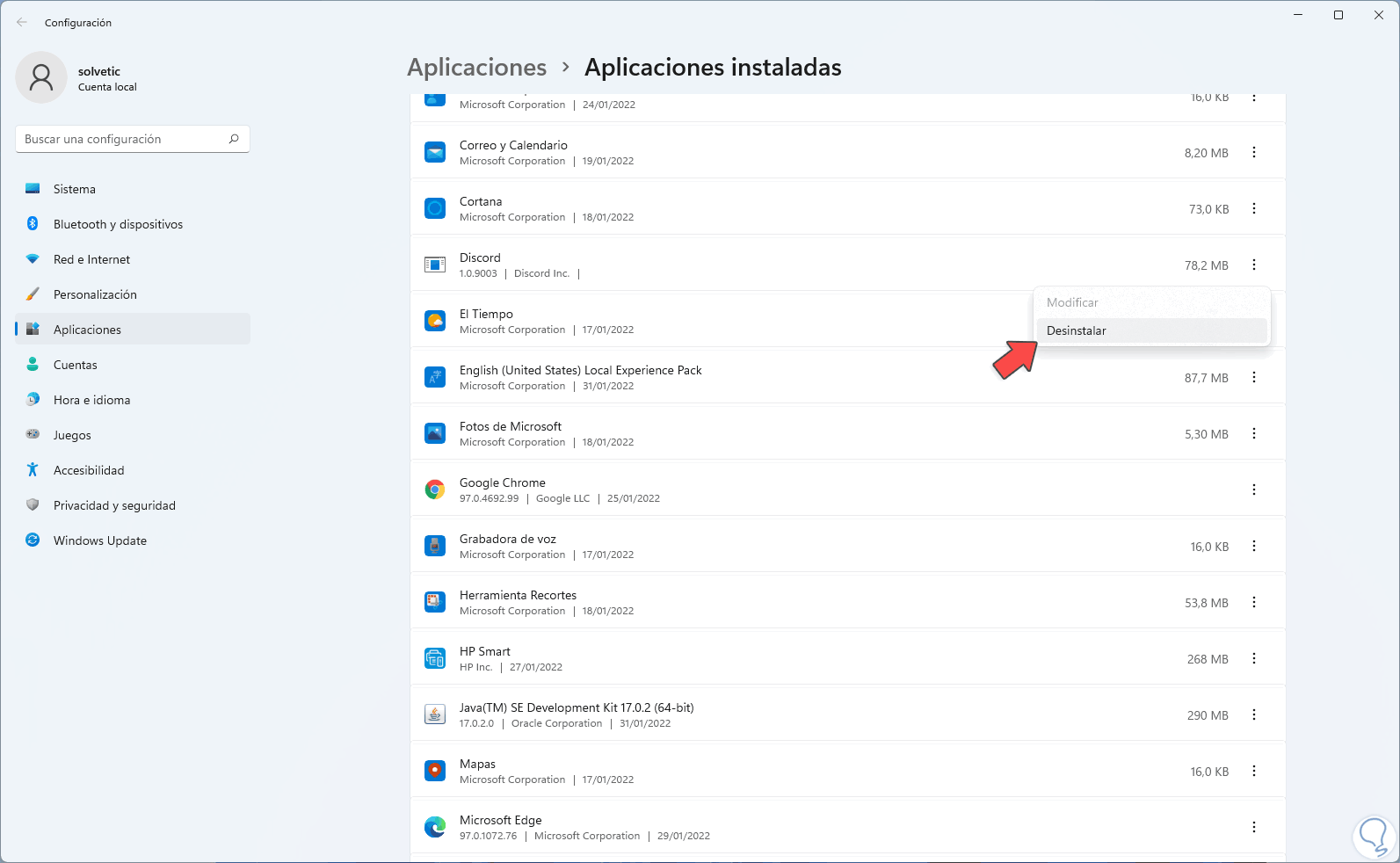Image resolution: width=1400 pixels, height=863 pixels.
Task: Click the Discord app icon
Action: coord(435,265)
